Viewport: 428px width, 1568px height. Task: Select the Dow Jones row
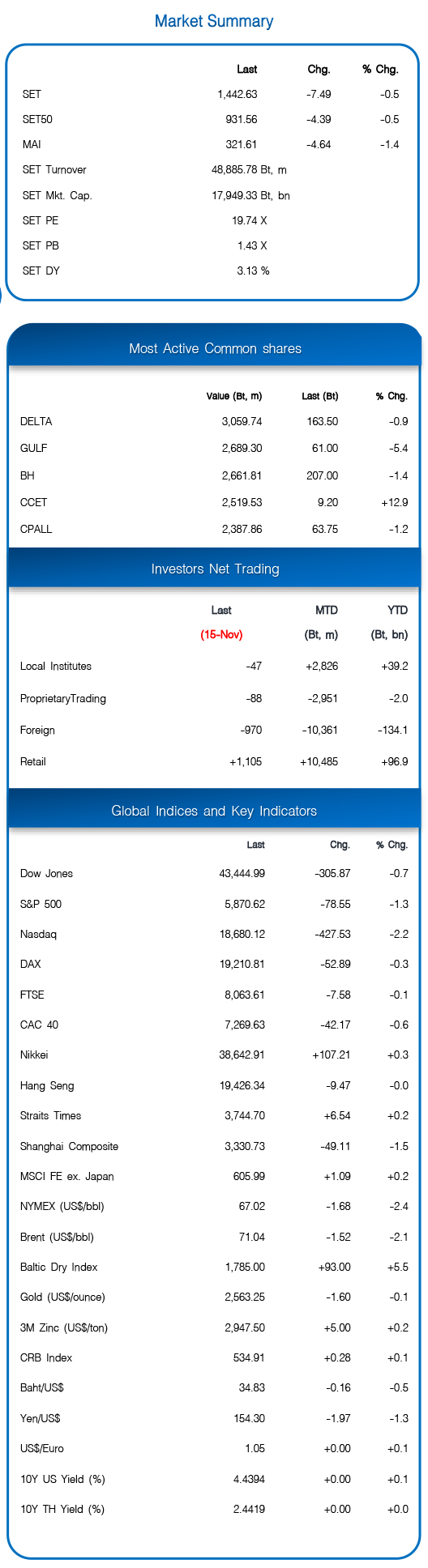coord(214,873)
